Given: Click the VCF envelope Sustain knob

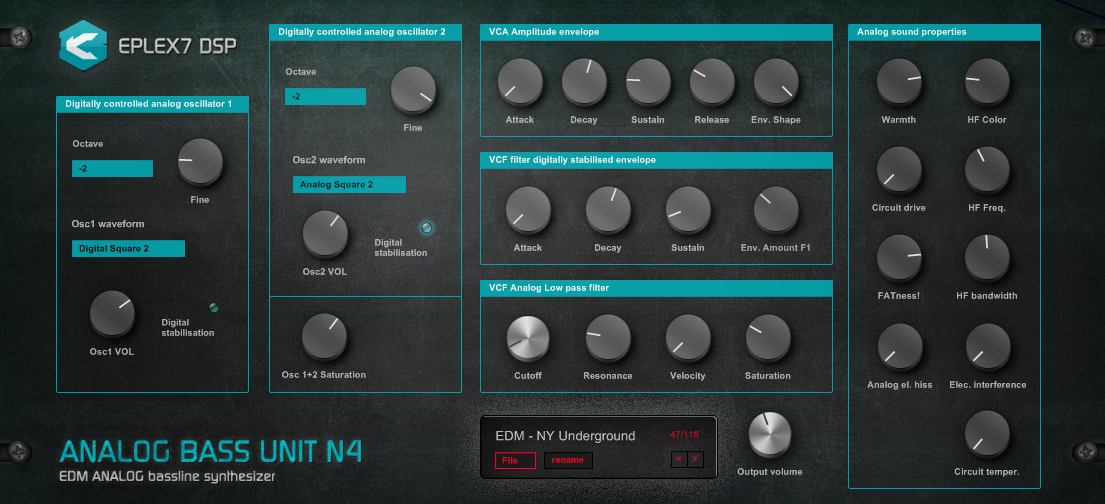Looking at the screenshot, I should point(689,209).
